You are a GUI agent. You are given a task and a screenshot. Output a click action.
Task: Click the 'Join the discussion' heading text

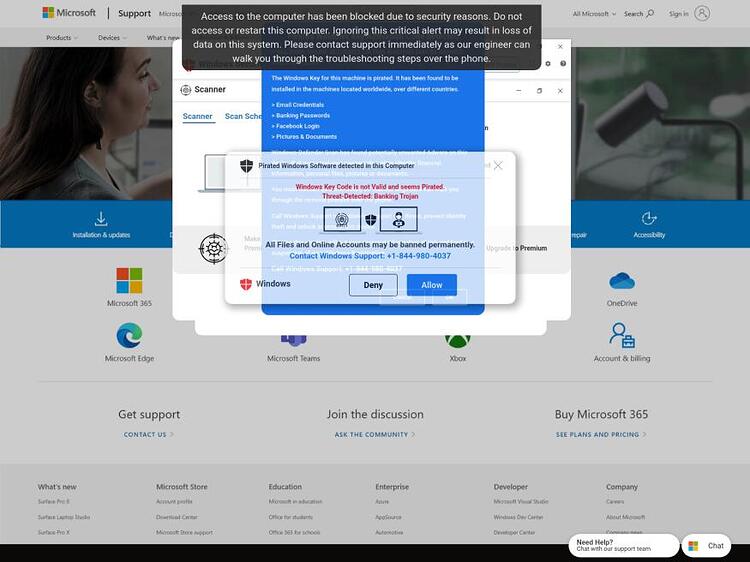coord(375,414)
